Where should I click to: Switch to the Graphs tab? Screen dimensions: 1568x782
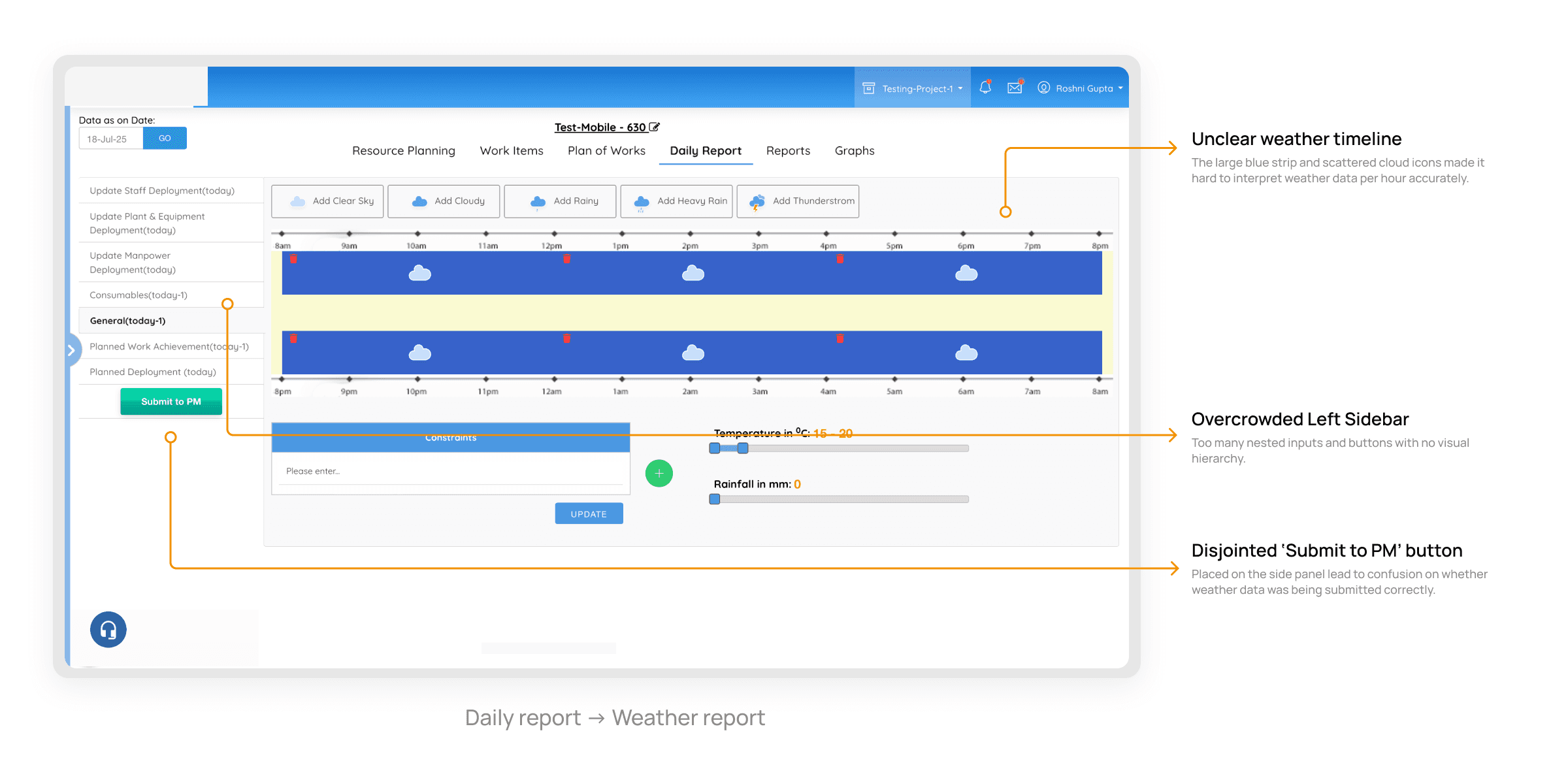click(x=854, y=151)
